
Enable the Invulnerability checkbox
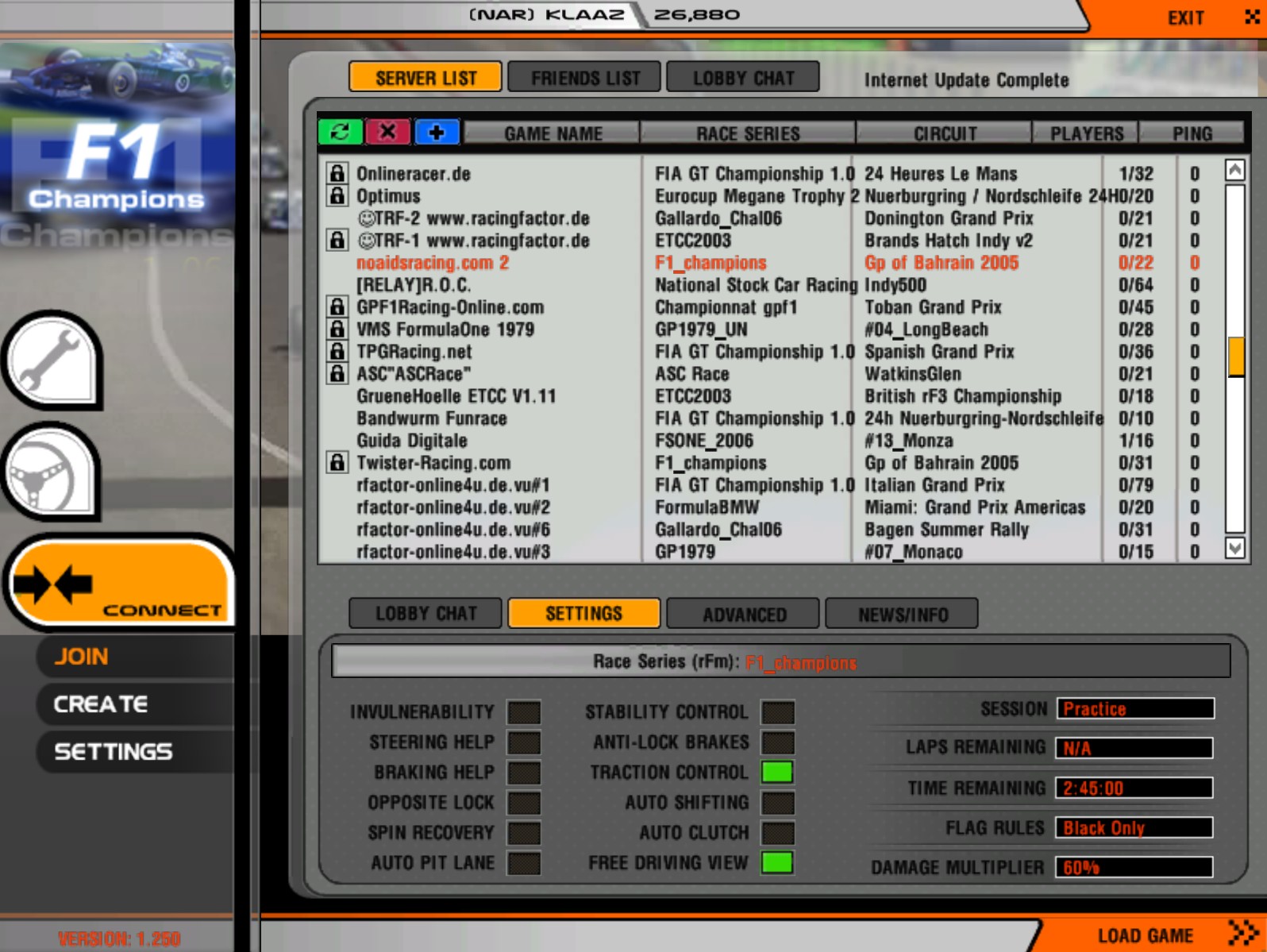(x=524, y=712)
